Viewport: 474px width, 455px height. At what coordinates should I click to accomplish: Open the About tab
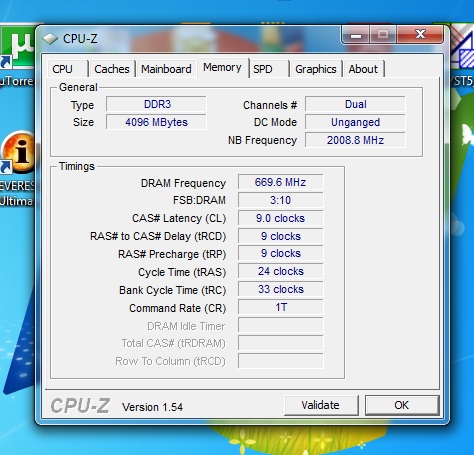pyautogui.click(x=363, y=69)
